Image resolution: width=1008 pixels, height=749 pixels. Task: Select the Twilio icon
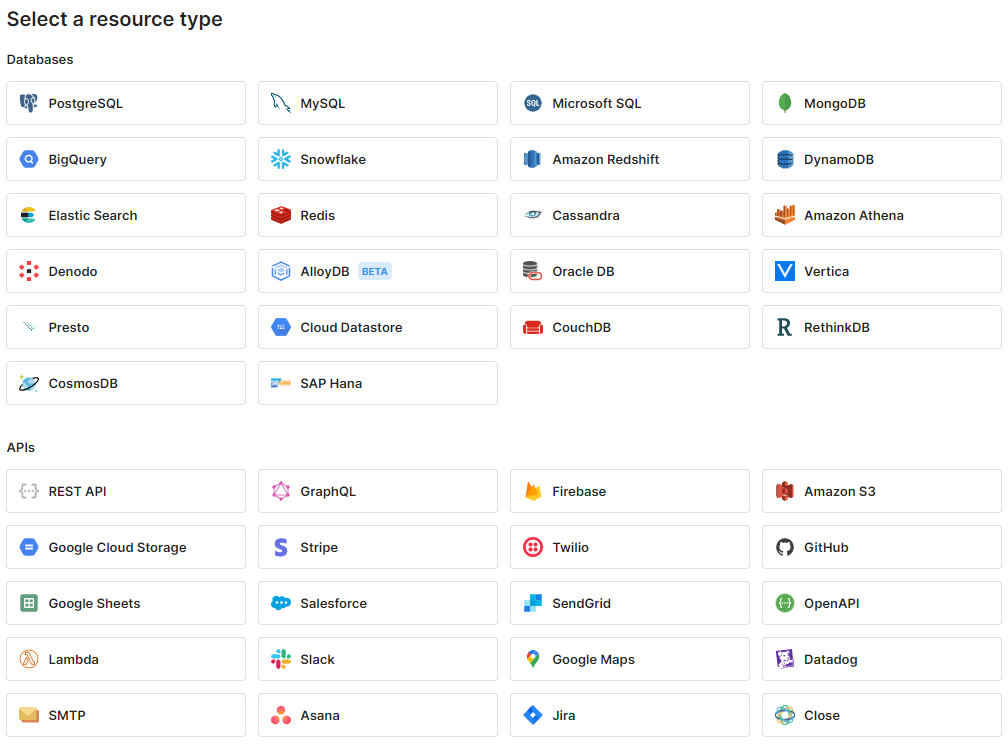[532, 546]
